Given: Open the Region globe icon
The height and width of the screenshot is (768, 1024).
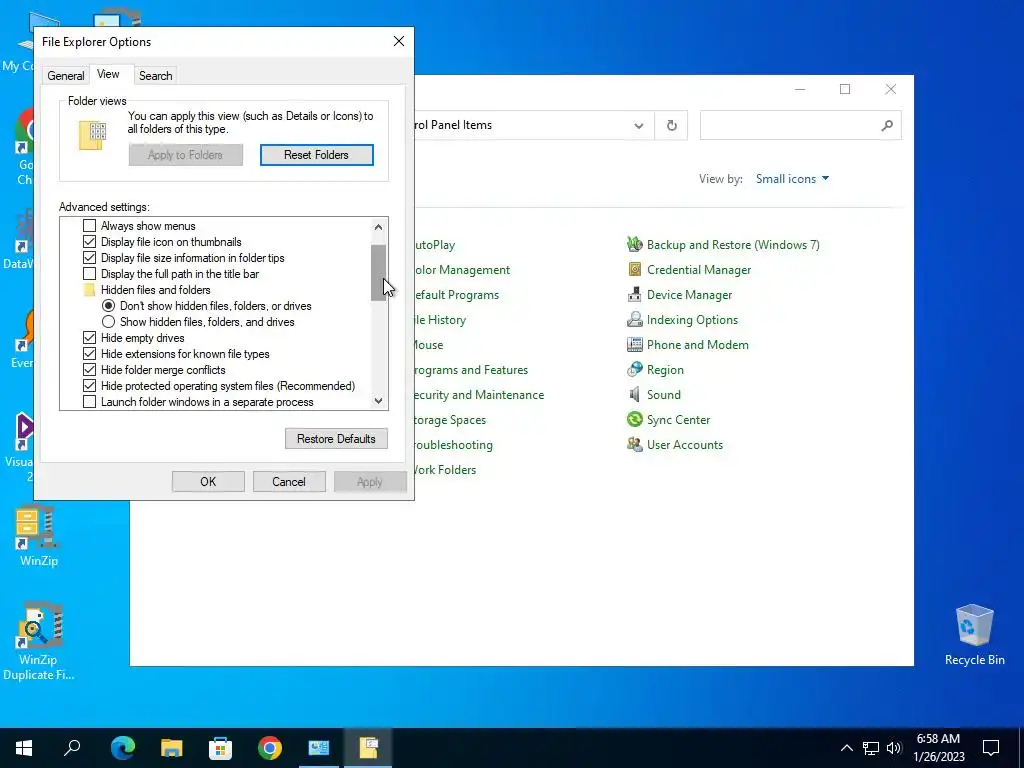Looking at the screenshot, I should click(x=635, y=370).
